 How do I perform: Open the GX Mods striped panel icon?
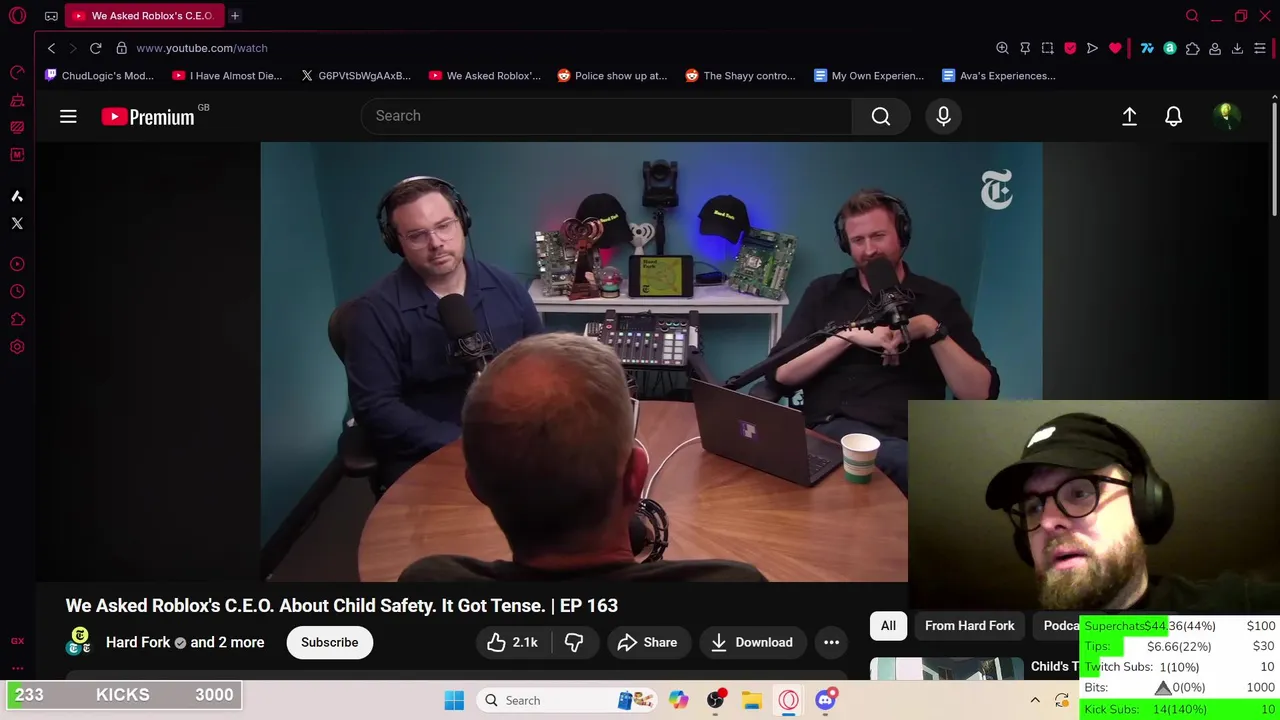tap(17, 127)
